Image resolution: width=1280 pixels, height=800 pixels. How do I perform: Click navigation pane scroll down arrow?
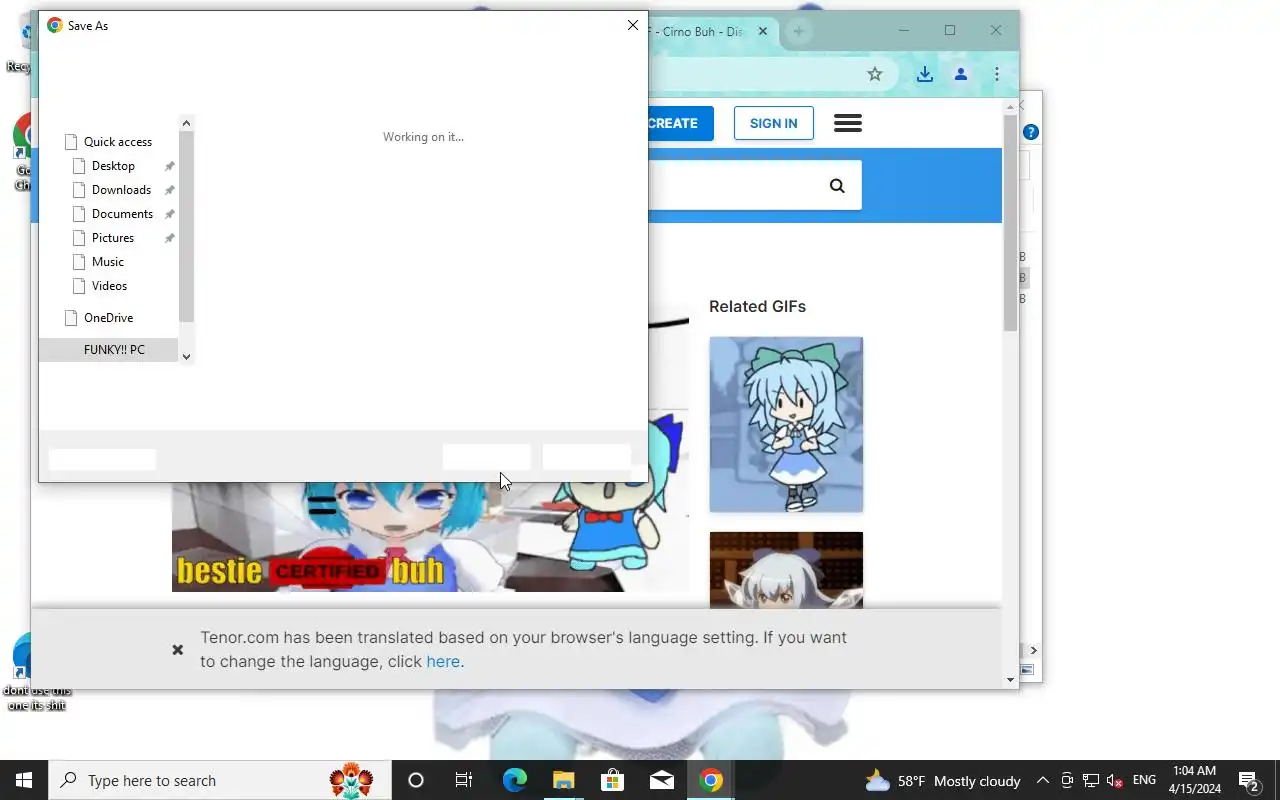pyautogui.click(x=186, y=356)
